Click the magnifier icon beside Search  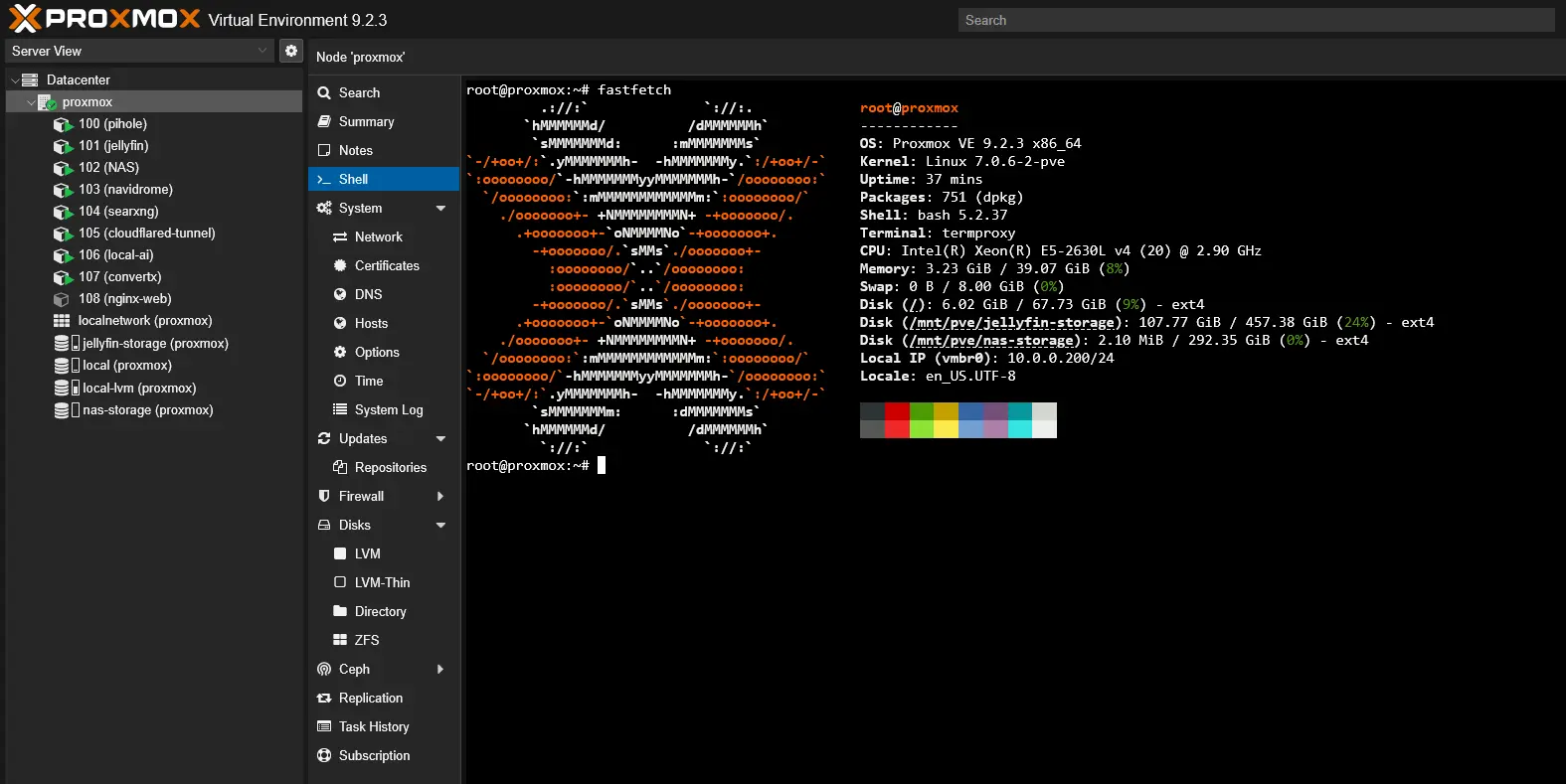324,92
